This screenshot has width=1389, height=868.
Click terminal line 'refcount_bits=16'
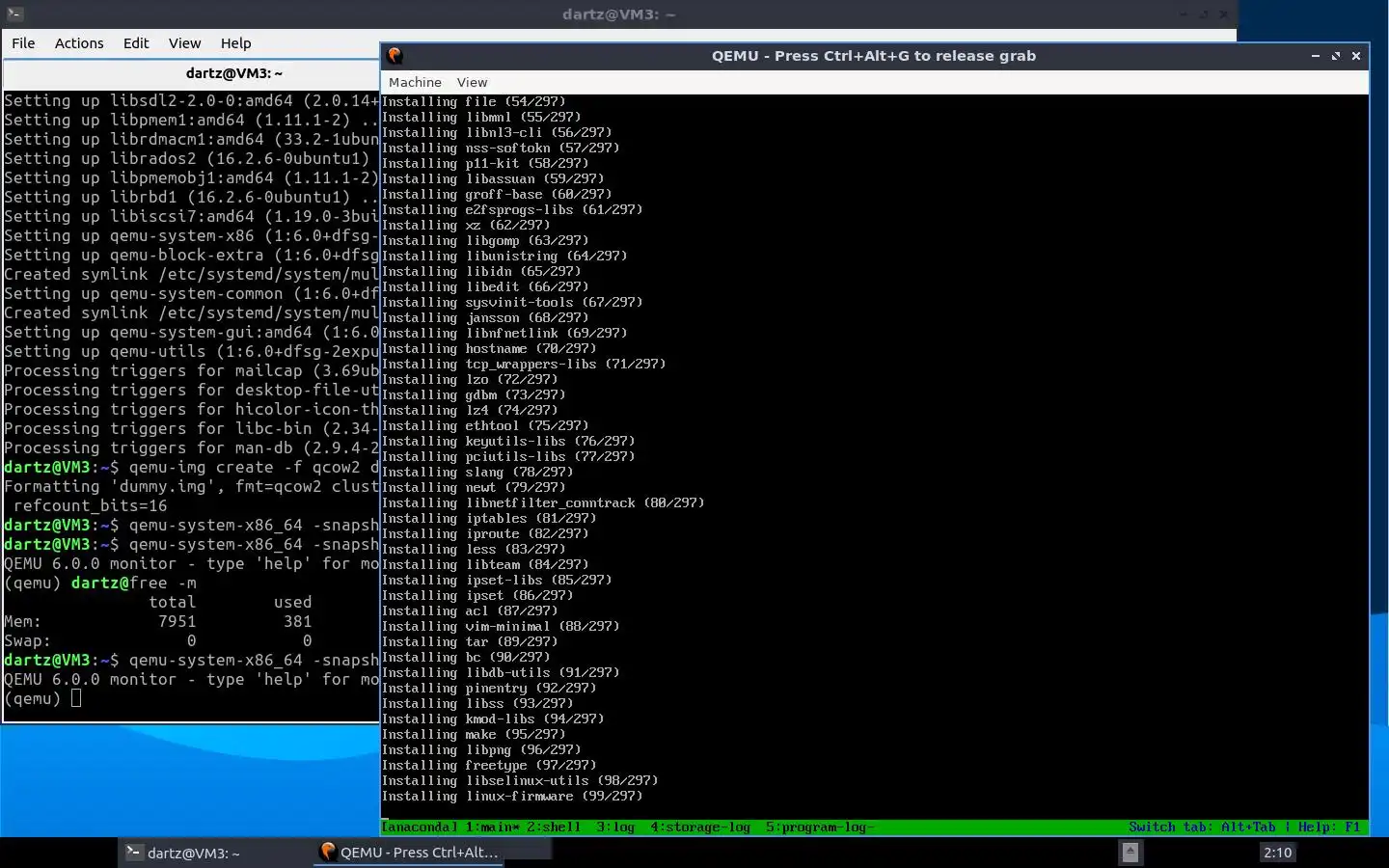click(x=91, y=506)
